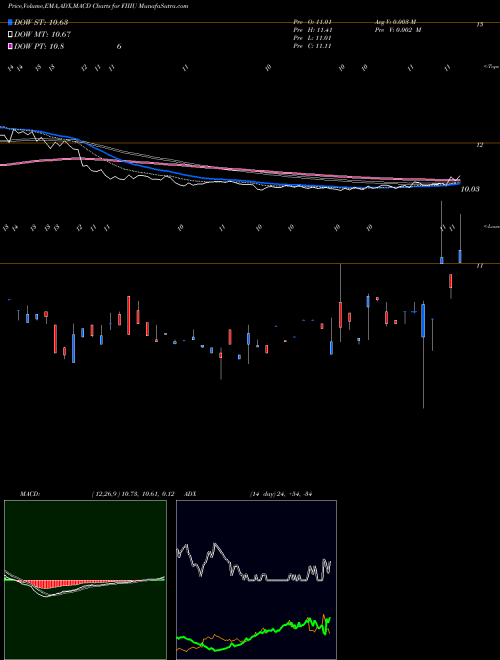Image resolution: width=500 pixels, height=660 pixels.
Task: Click the 'Pre O: 11.01' value
Action: click(313, 22)
